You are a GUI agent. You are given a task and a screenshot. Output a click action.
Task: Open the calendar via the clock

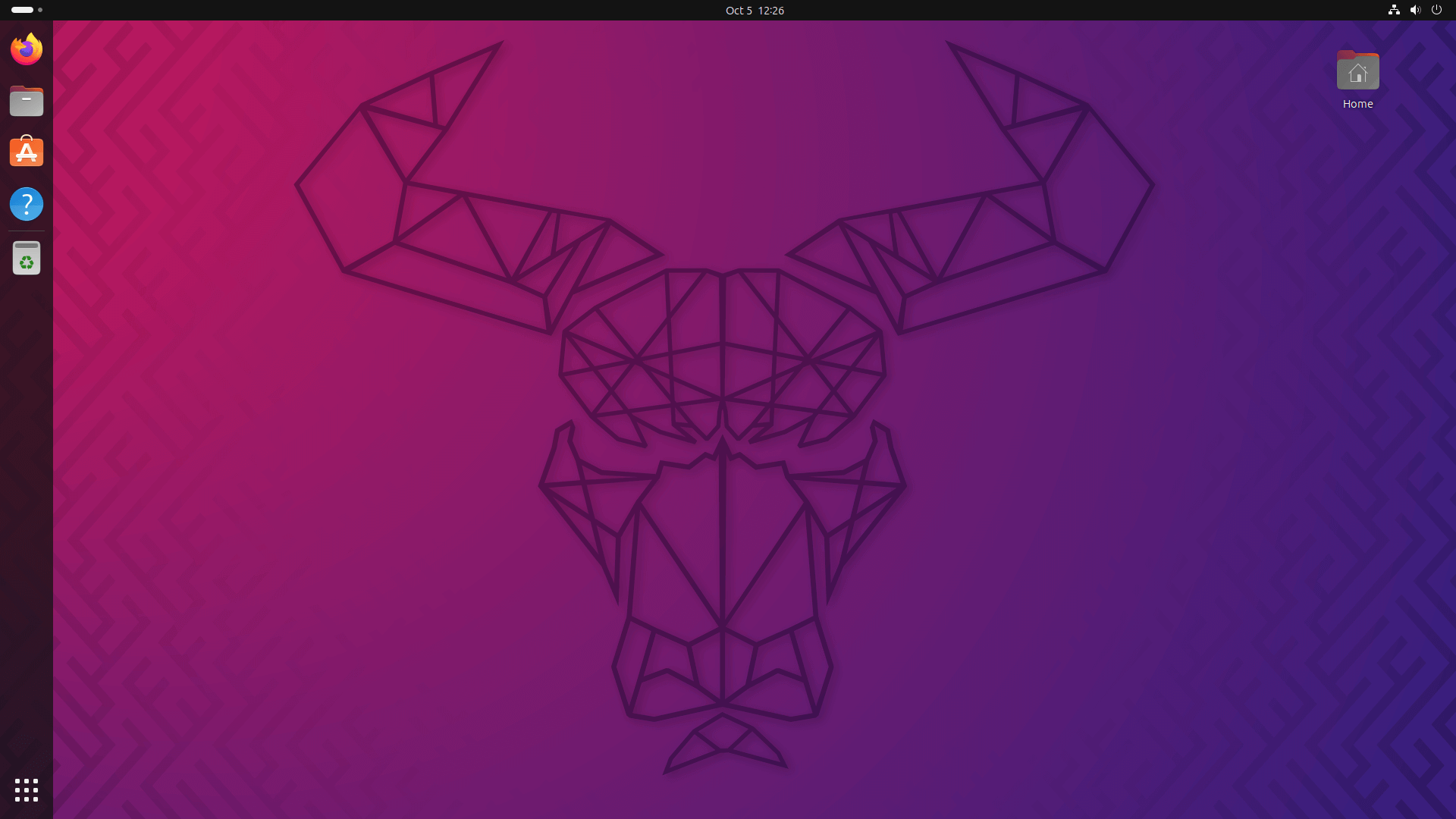coord(755,10)
